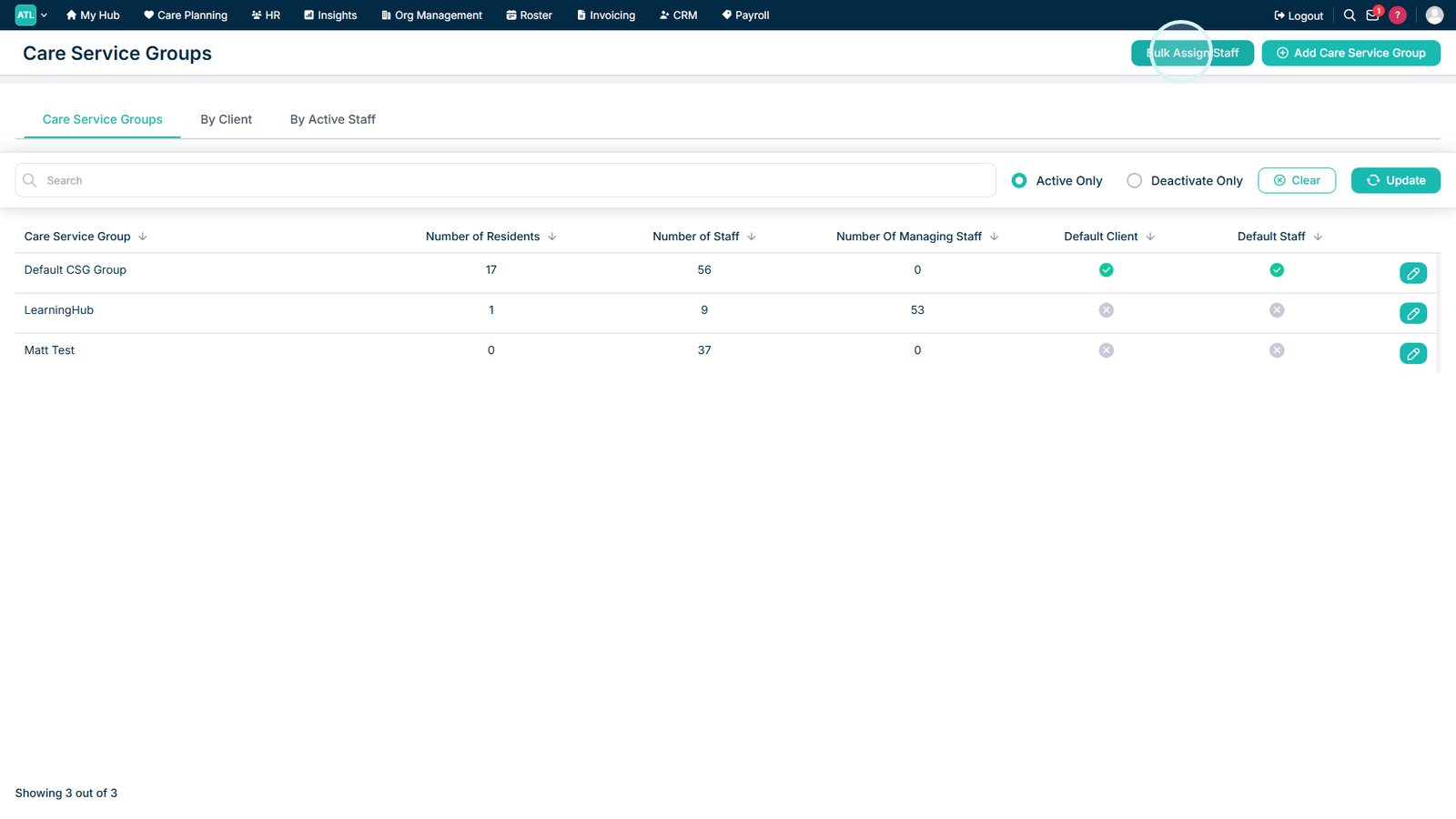The height and width of the screenshot is (819, 1456).
Task: Click Default Client cross icon for LearningHub
Action: click(1107, 310)
